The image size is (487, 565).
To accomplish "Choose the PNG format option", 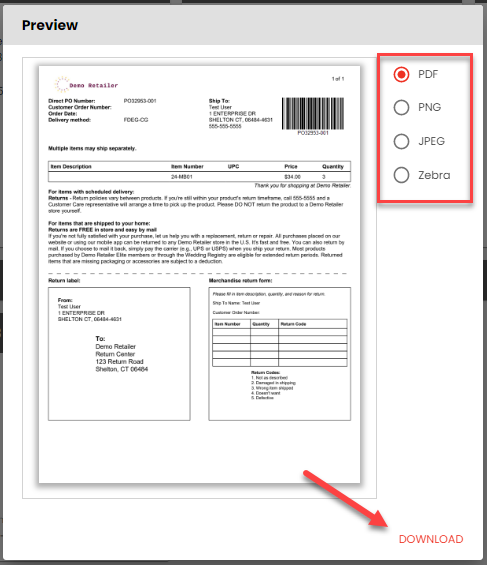I will pyautogui.click(x=401, y=107).
